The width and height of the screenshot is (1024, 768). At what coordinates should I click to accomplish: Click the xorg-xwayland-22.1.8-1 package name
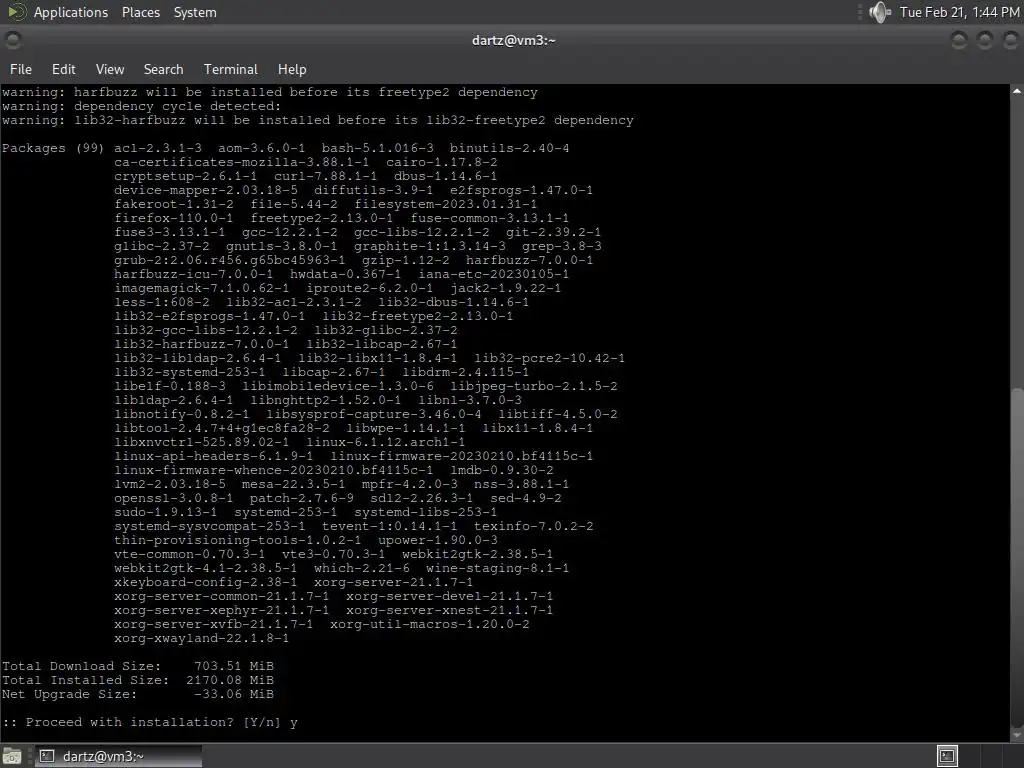coord(201,638)
